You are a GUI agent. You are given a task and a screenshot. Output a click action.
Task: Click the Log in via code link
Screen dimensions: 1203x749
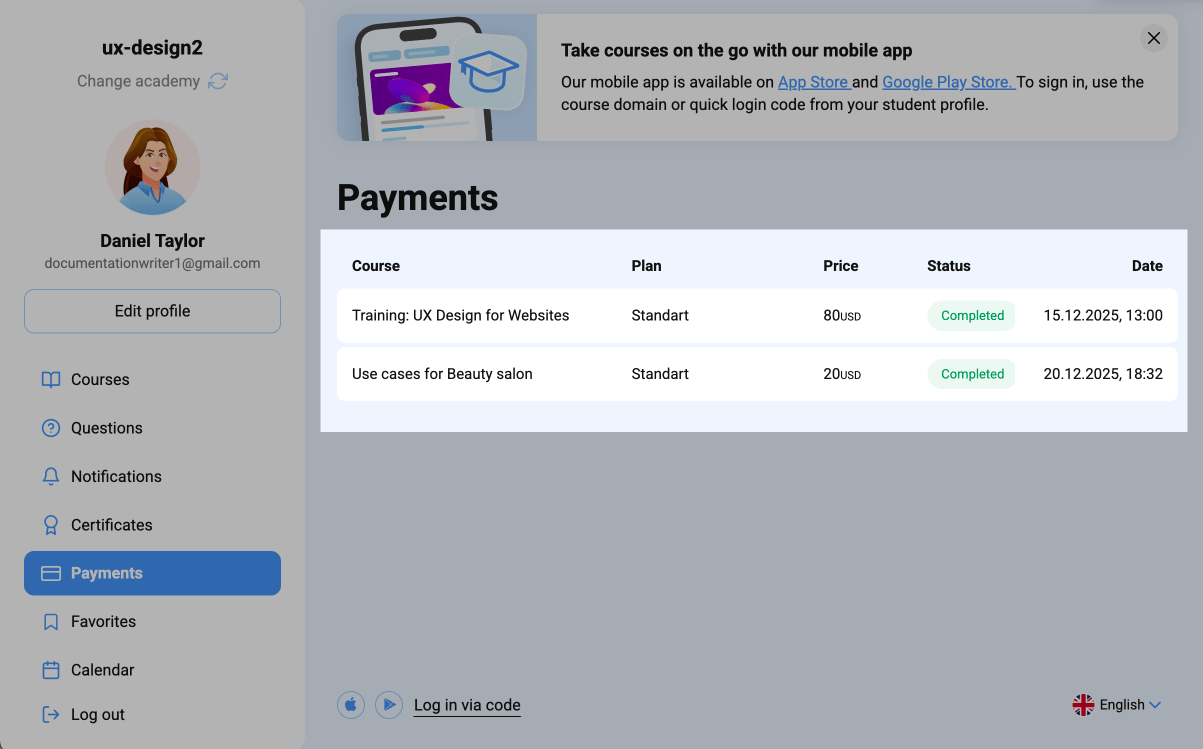(467, 705)
